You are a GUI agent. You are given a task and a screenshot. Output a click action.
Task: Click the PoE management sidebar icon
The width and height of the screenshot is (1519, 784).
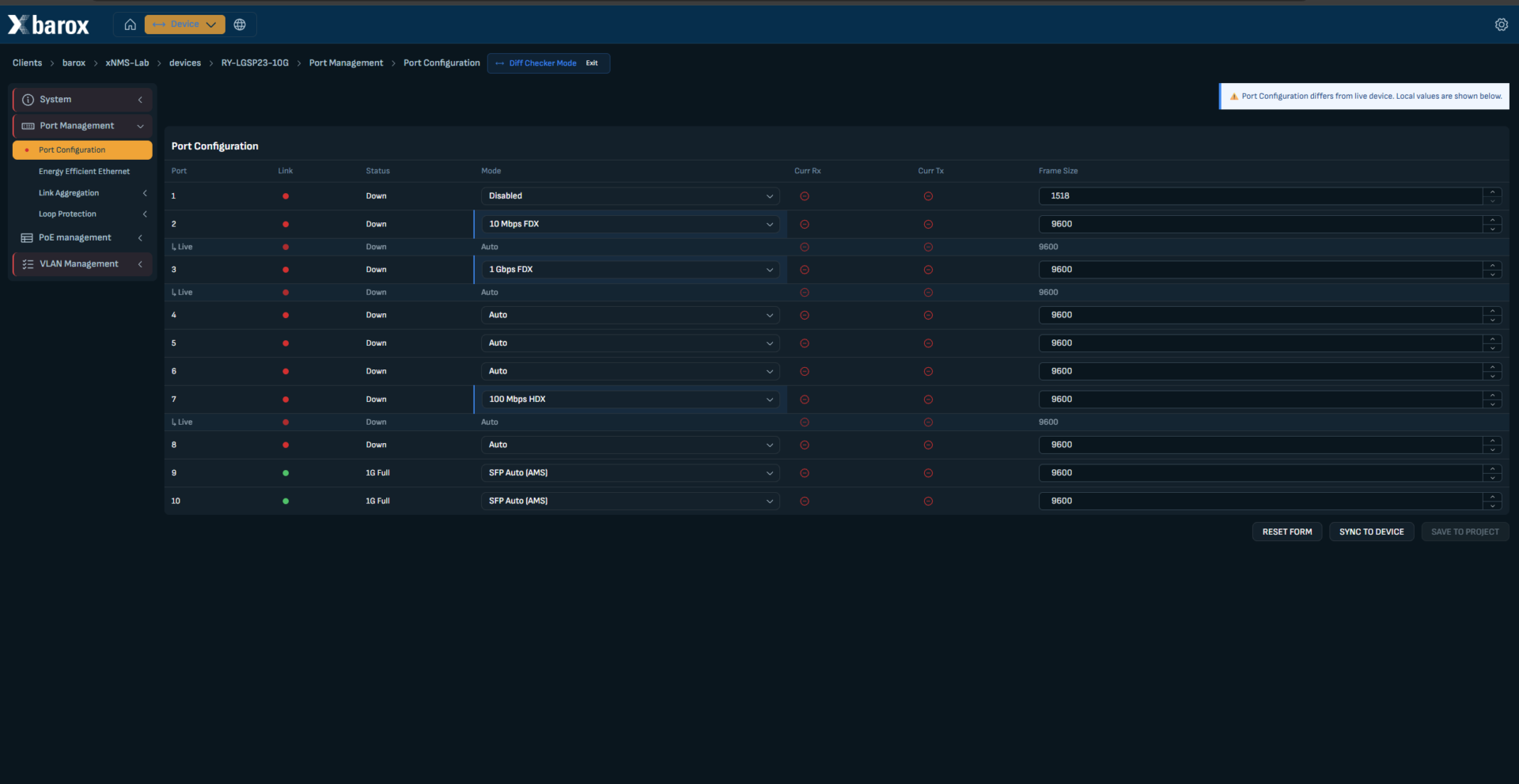coord(27,238)
